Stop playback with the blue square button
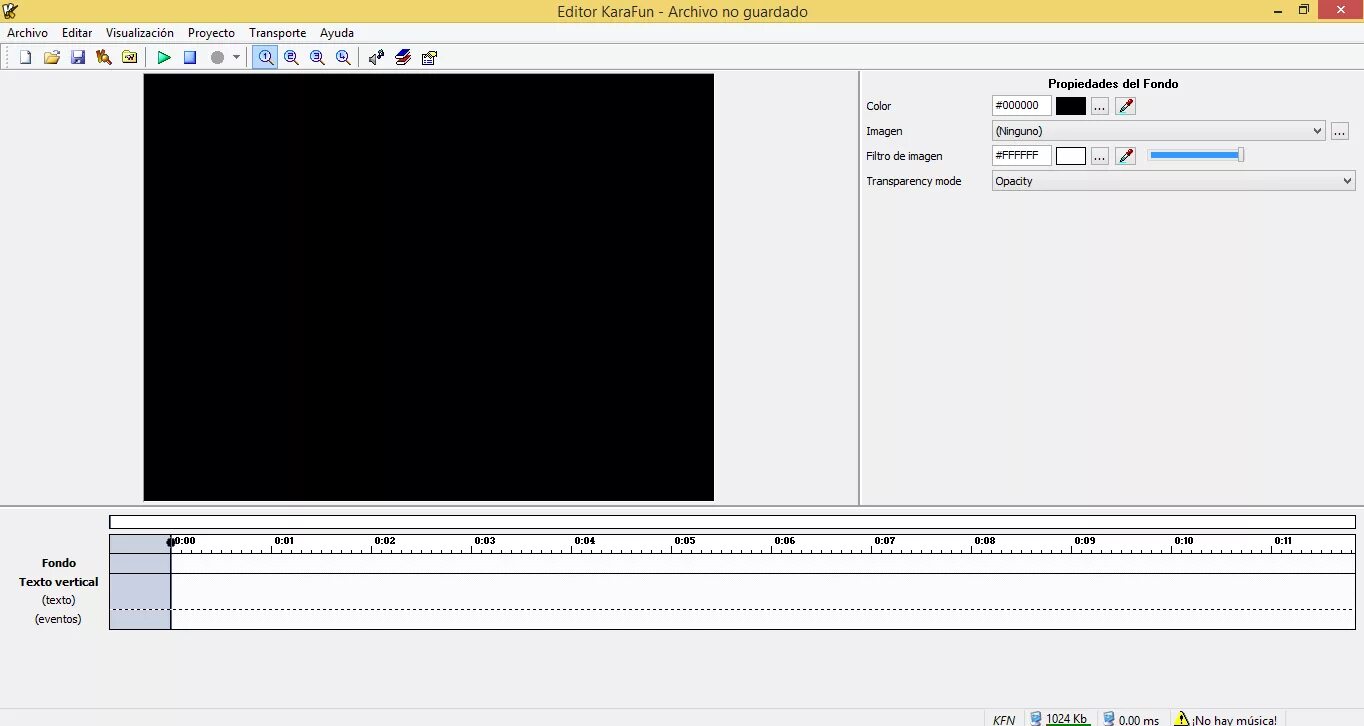This screenshot has height=726, width=1364. 190,58
